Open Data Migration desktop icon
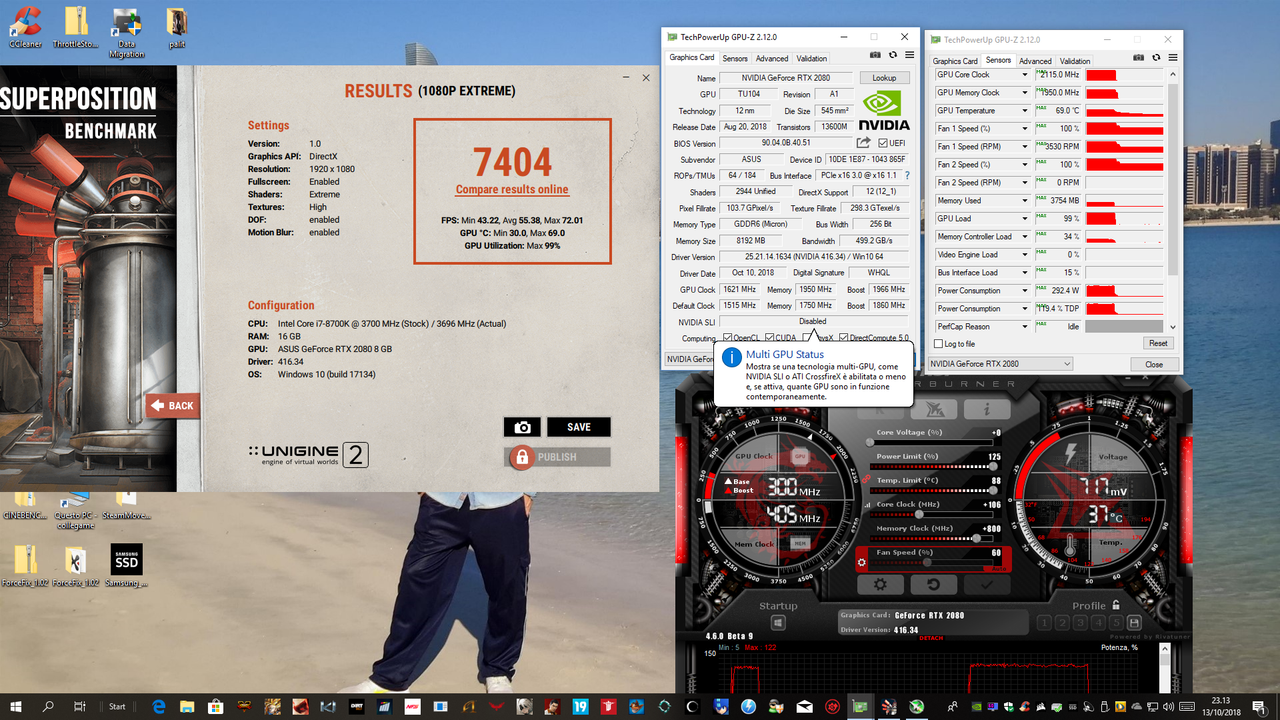 coord(126,32)
